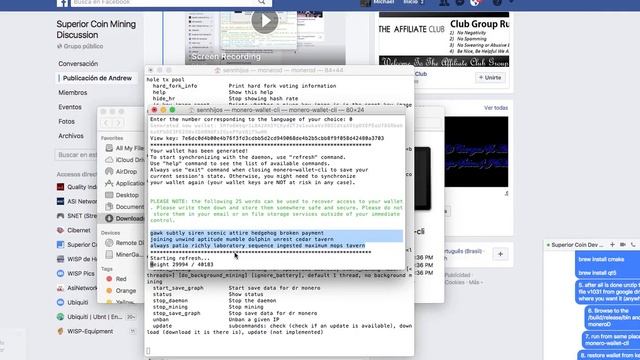Click the Unirte button for Affiliate Club

[x=490, y=78]
